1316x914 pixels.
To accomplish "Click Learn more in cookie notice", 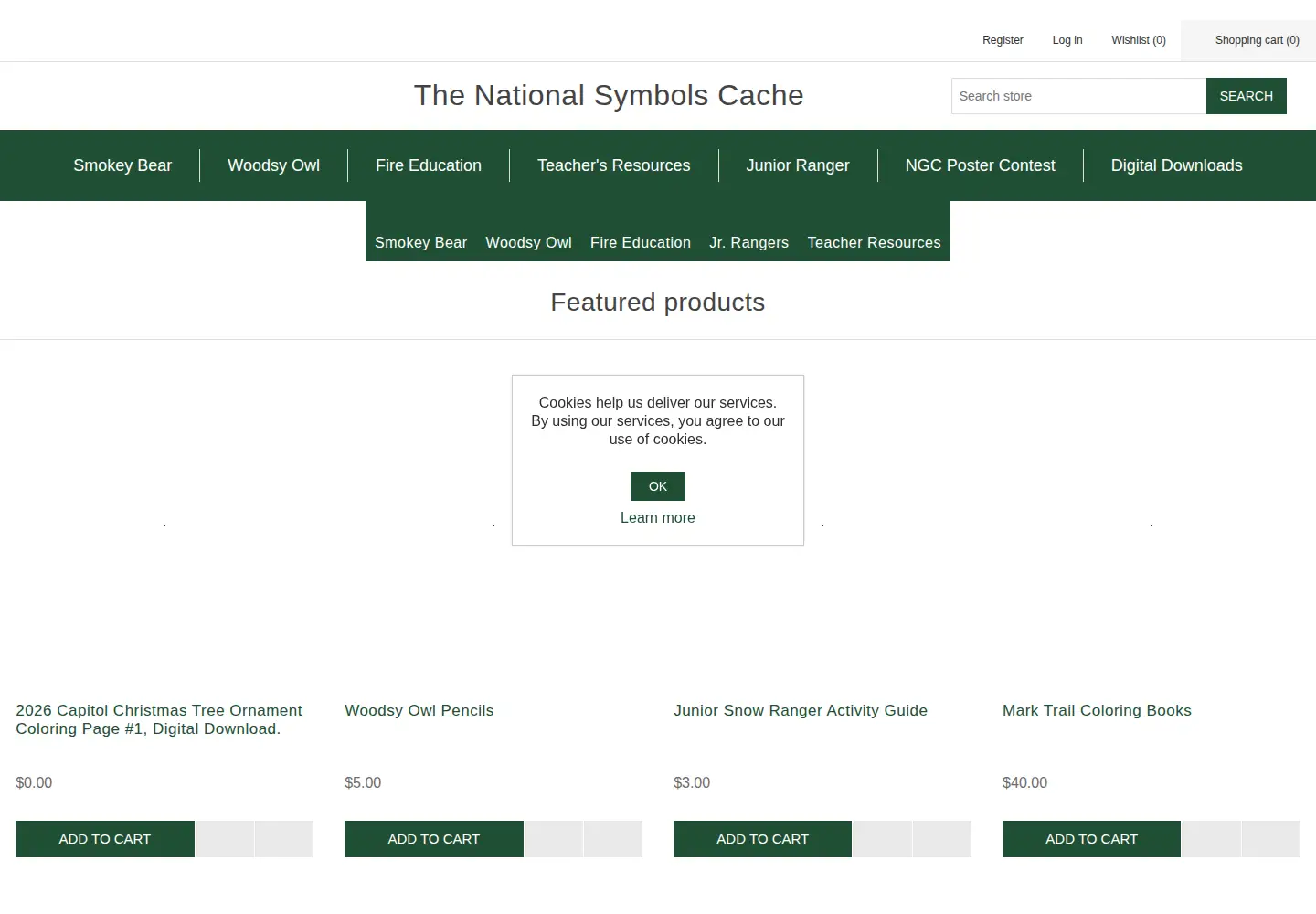I will [x=658, y=517].
